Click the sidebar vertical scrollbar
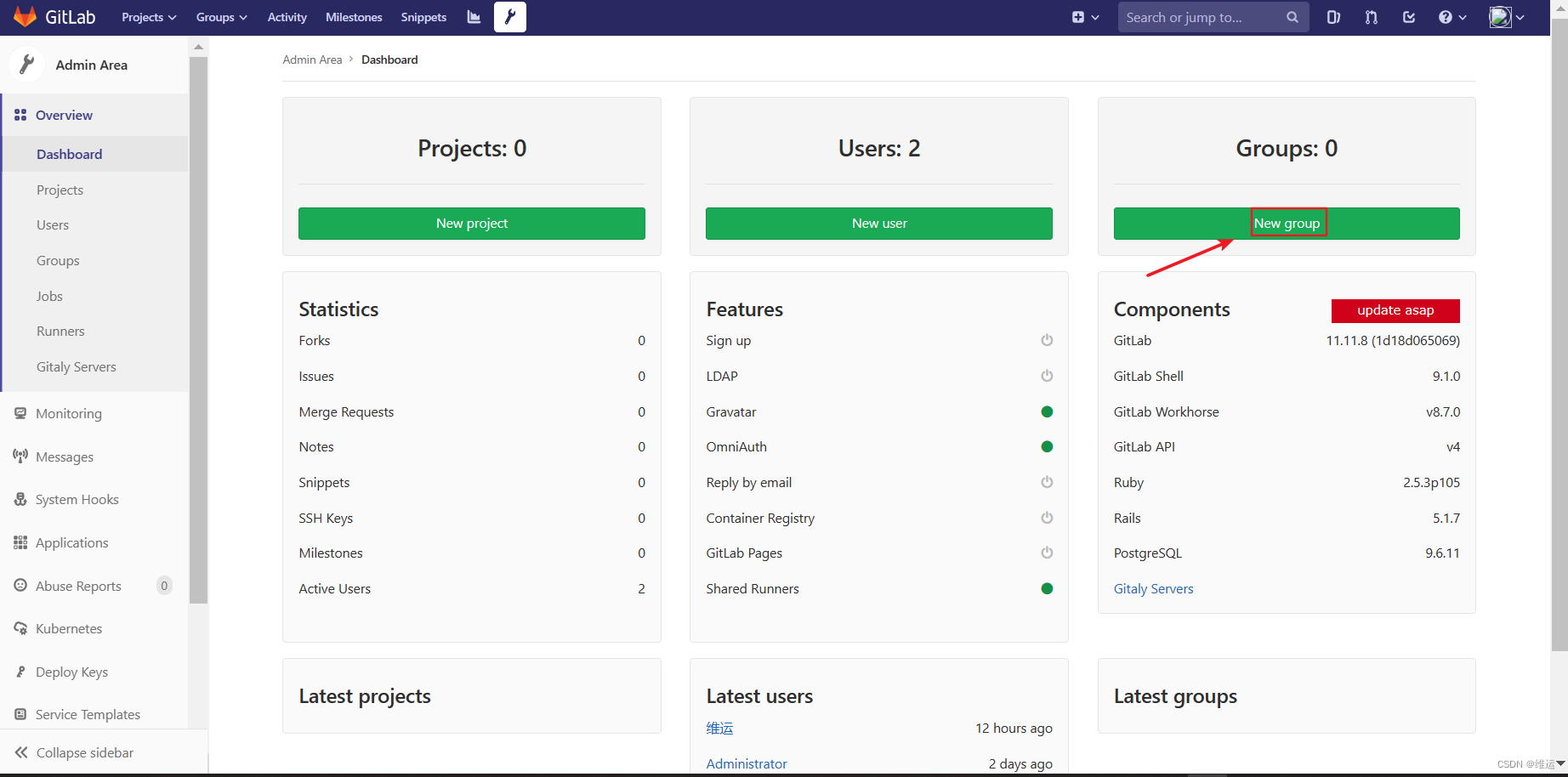 pos(198,330)
